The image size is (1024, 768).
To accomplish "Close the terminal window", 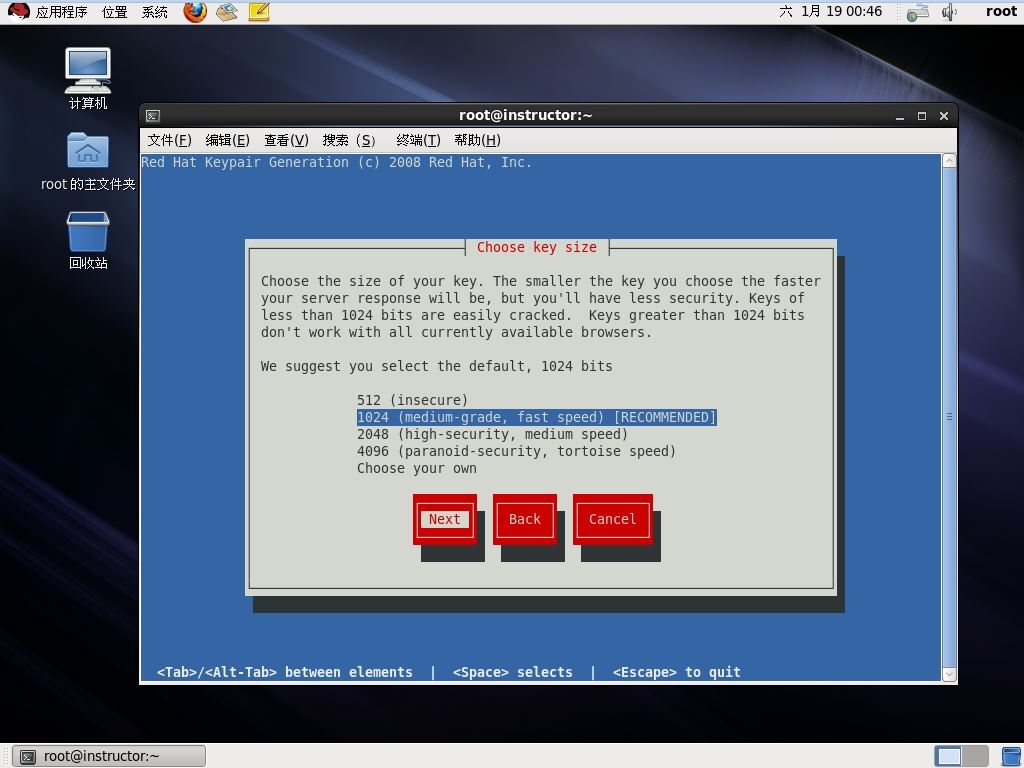I will (944, 116).
